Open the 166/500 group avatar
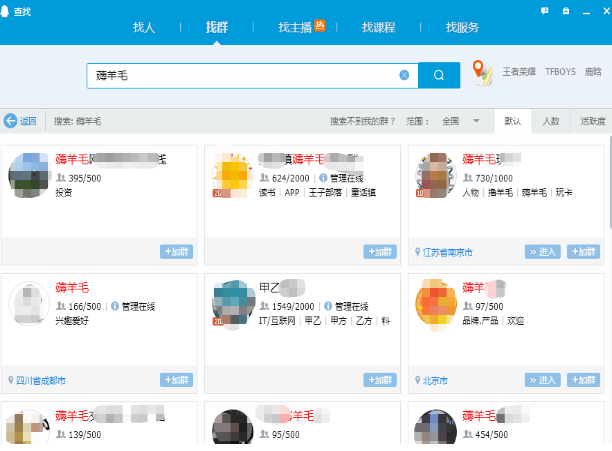 pos(29,303)
